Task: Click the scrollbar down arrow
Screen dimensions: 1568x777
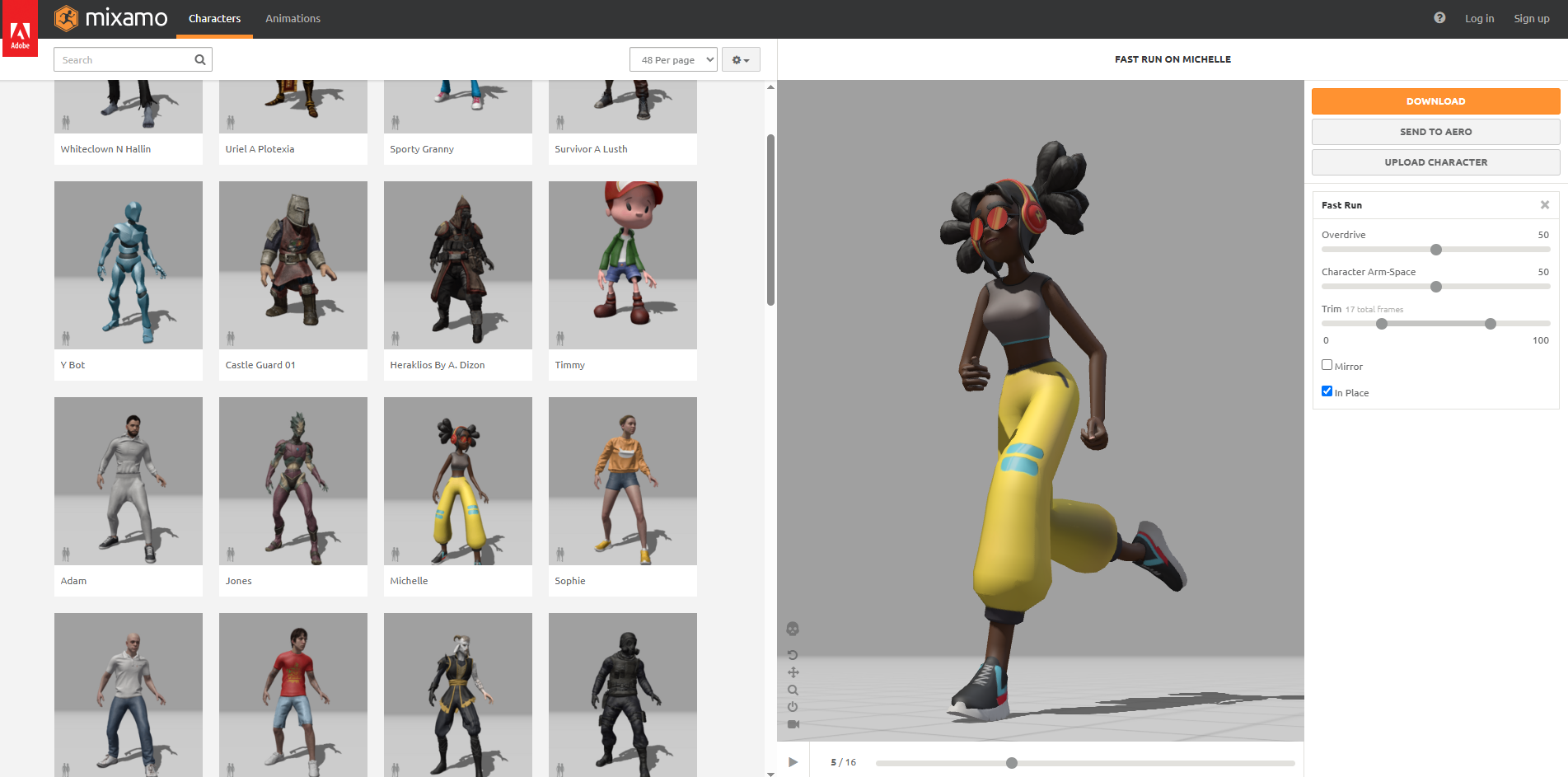Action: [770, 773]
